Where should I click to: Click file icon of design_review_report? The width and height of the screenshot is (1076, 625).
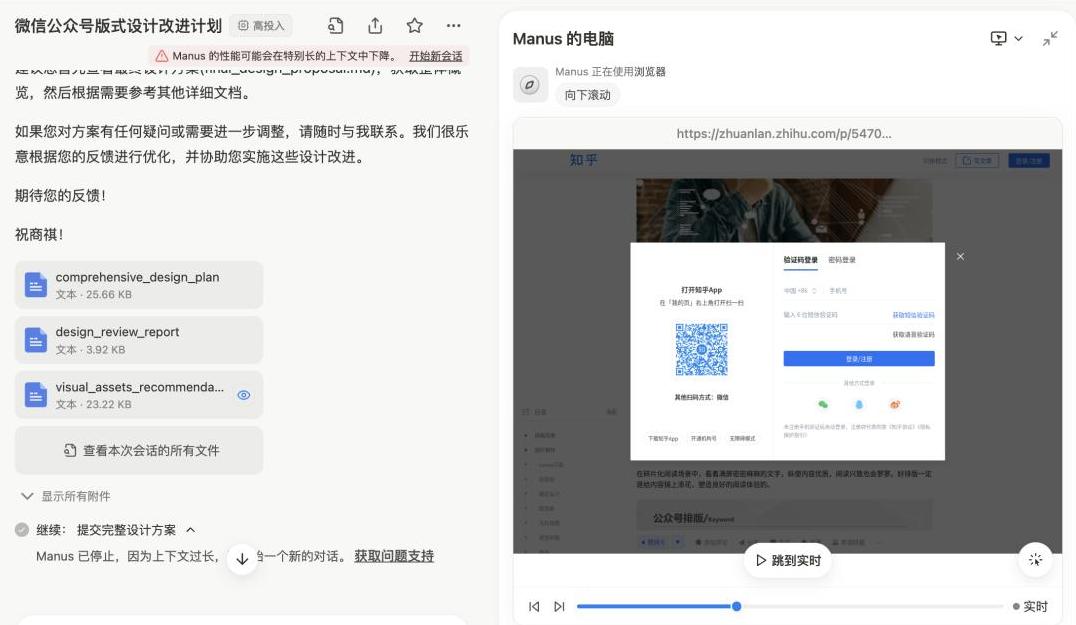tap(35, 340)
